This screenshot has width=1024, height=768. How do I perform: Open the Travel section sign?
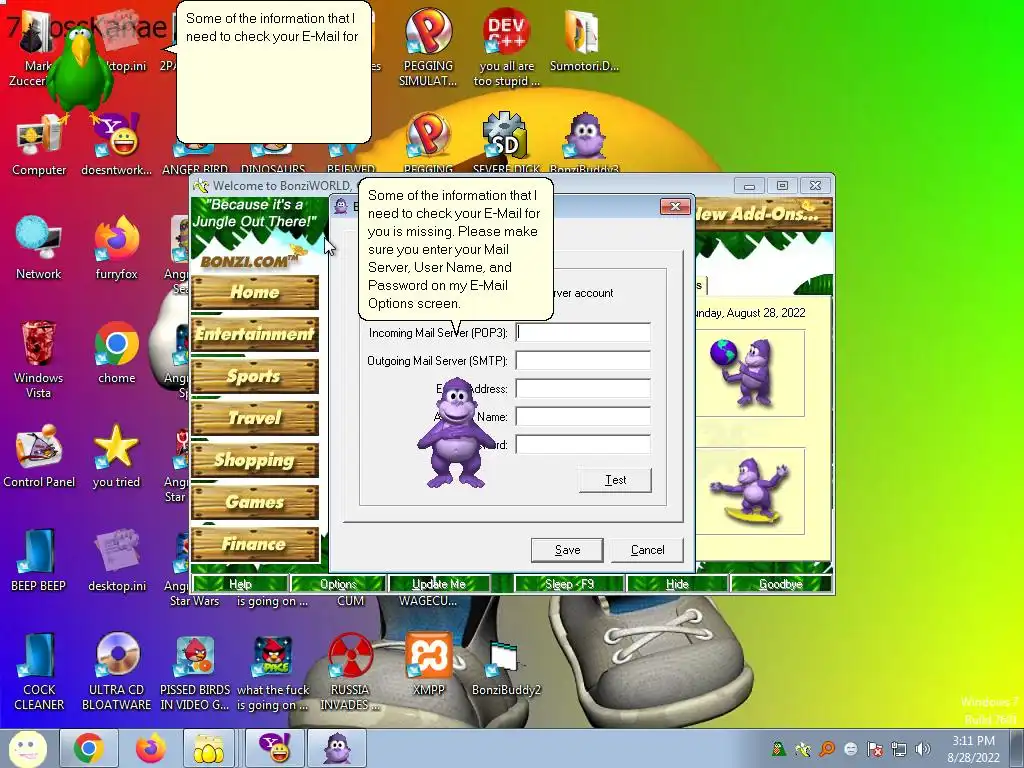255,418
